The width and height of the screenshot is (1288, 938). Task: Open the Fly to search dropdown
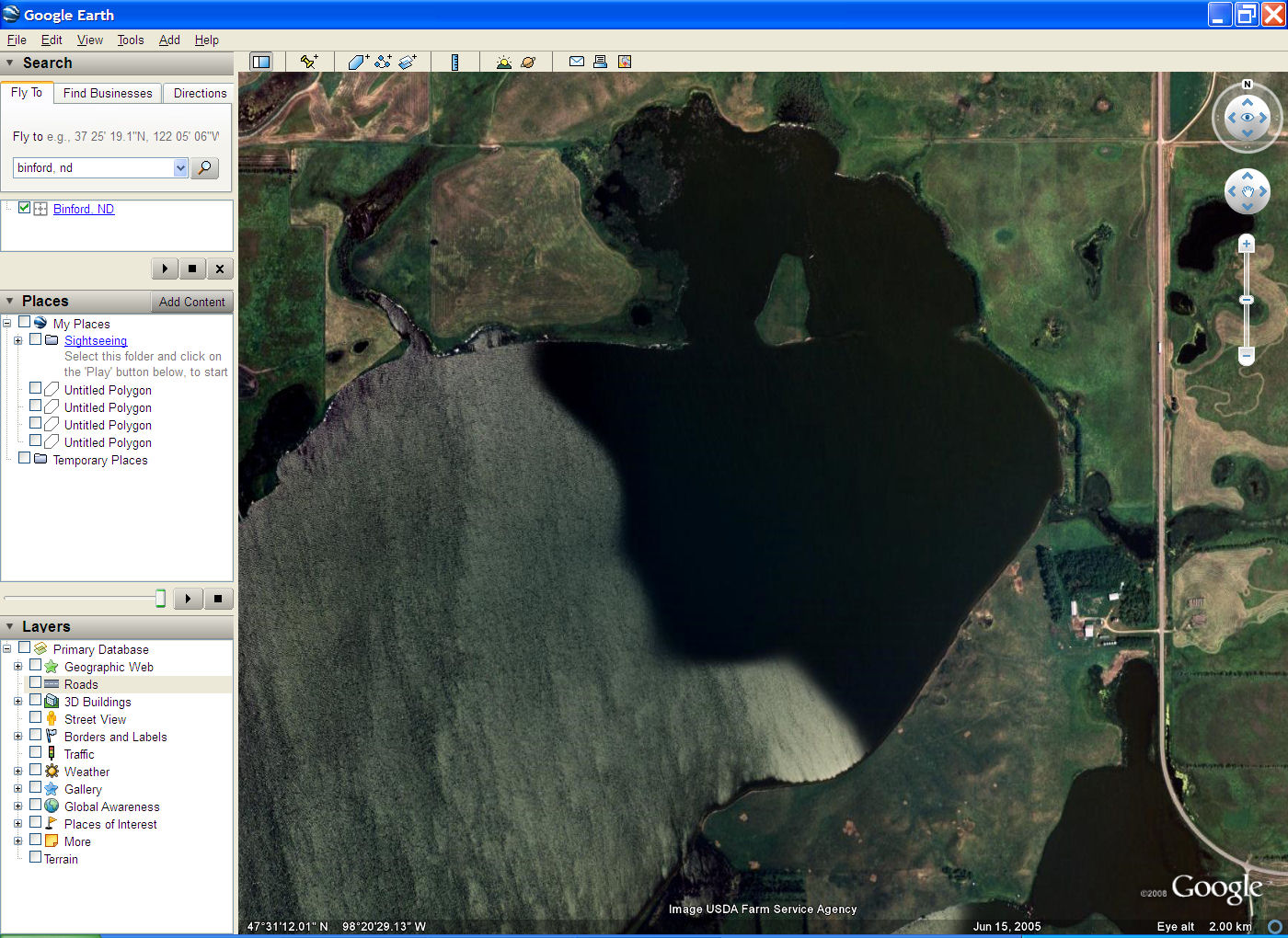click(x=180, y=167)
